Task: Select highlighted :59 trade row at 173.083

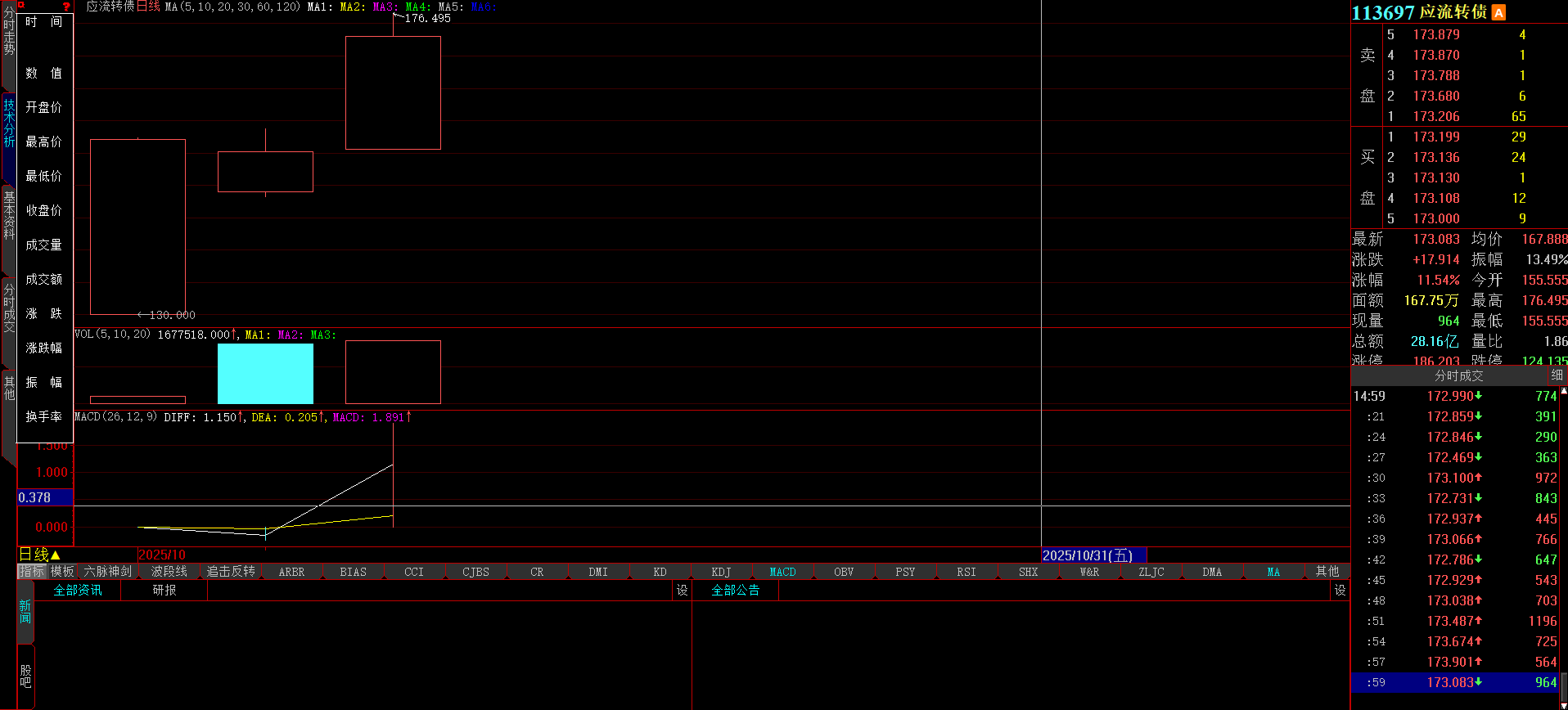Action: click(x=1455, y=682)
